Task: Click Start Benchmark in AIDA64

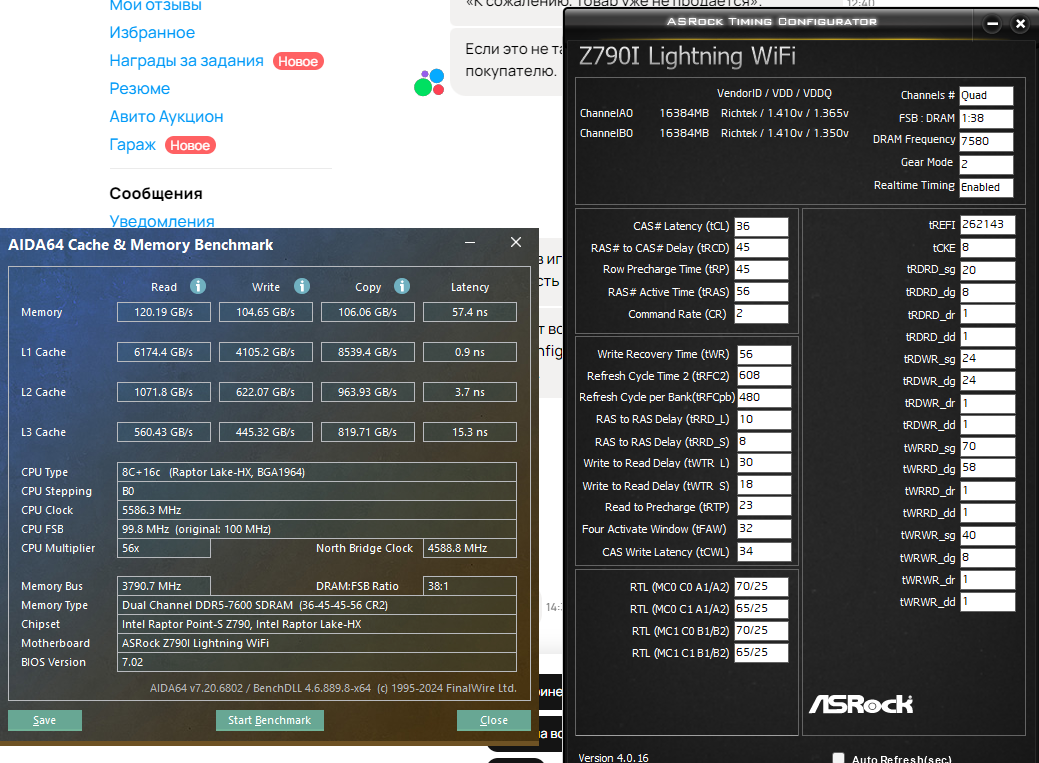Action: point(270,720)
